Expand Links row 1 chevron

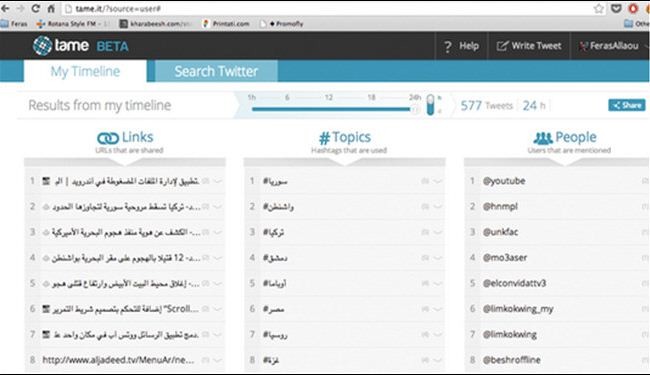tap(218, 181)
